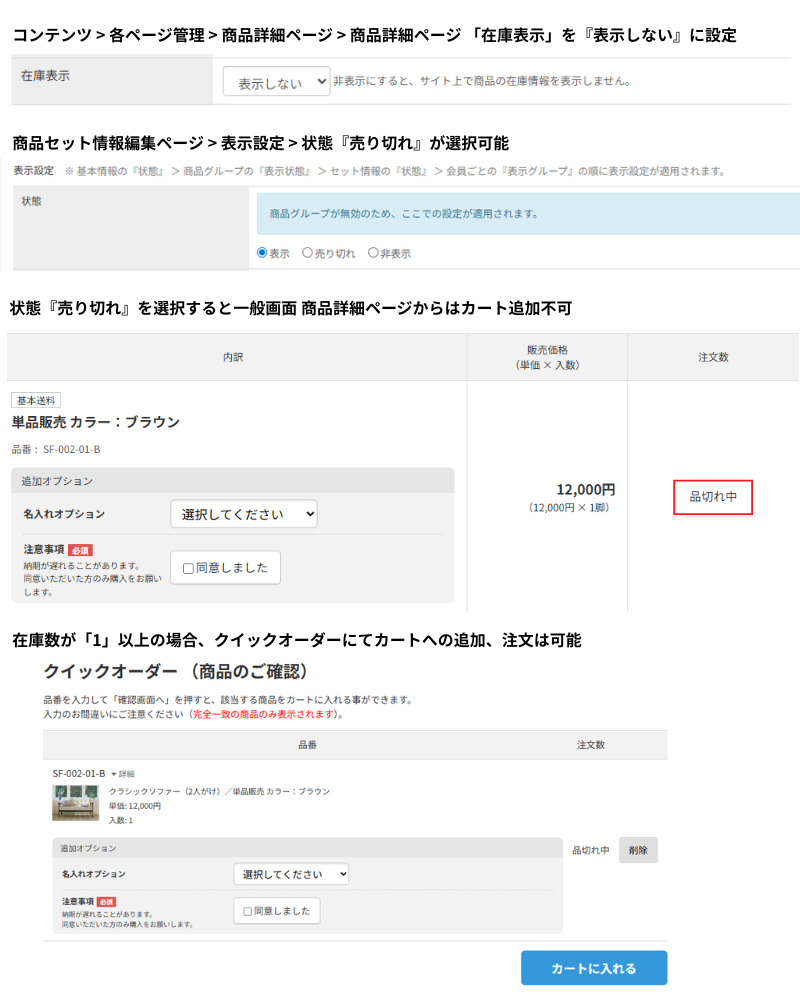This screenshot has height=1000, width=800.
Task: Click the sofa product thumbnail image
Action: pyautogui.click(x=75, y=803)
